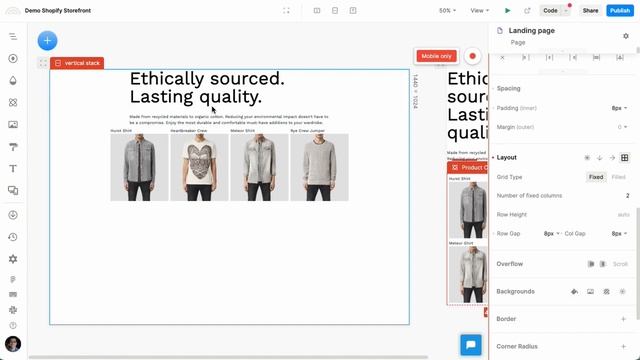Toggle the Mobile only badge
Screen dimensions: 640x360
(x=436, y=56)
